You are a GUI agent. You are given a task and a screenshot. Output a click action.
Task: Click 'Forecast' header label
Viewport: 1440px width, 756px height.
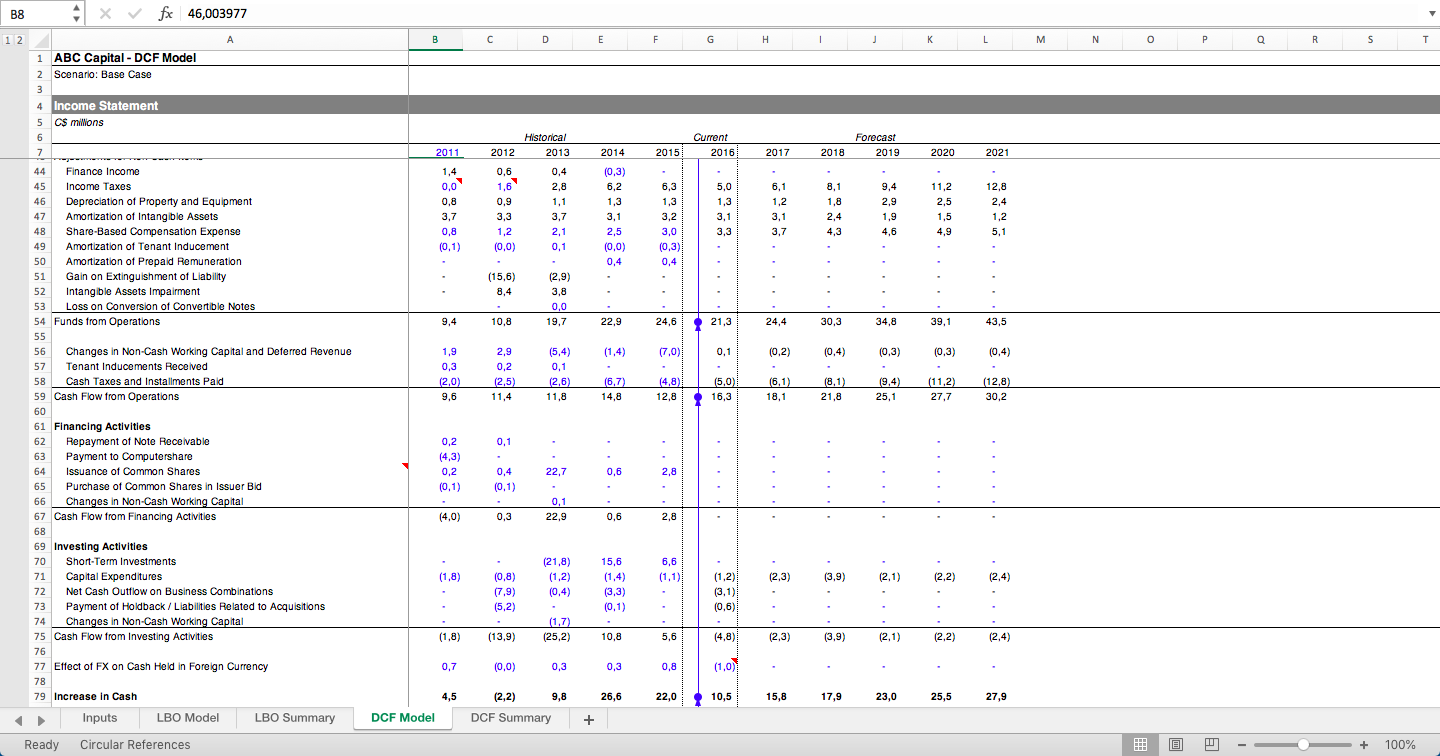(x=875, y=137)
